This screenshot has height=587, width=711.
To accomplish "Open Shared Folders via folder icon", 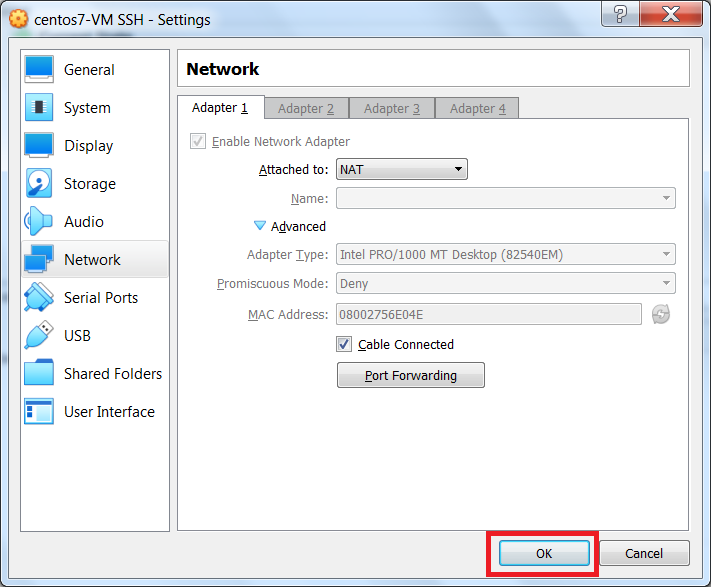I will pyautogui.click(x=39, y=373).
